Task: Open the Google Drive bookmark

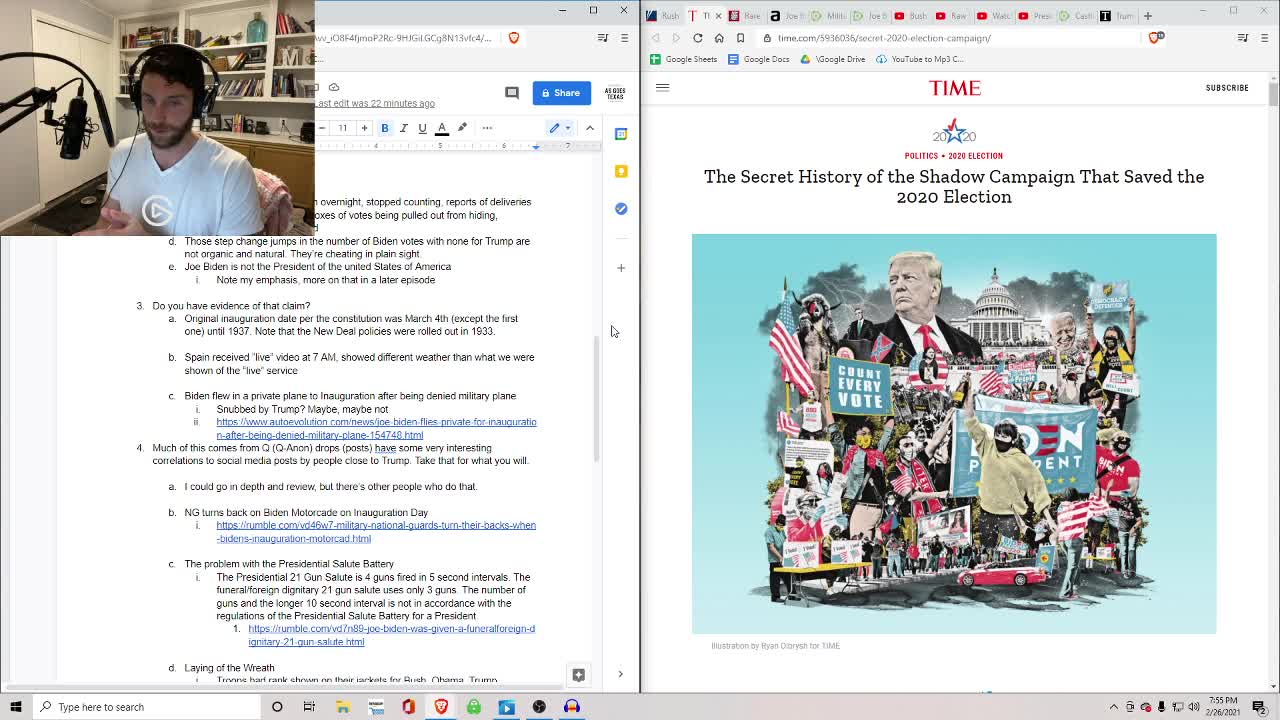Action: coord(832,59)
